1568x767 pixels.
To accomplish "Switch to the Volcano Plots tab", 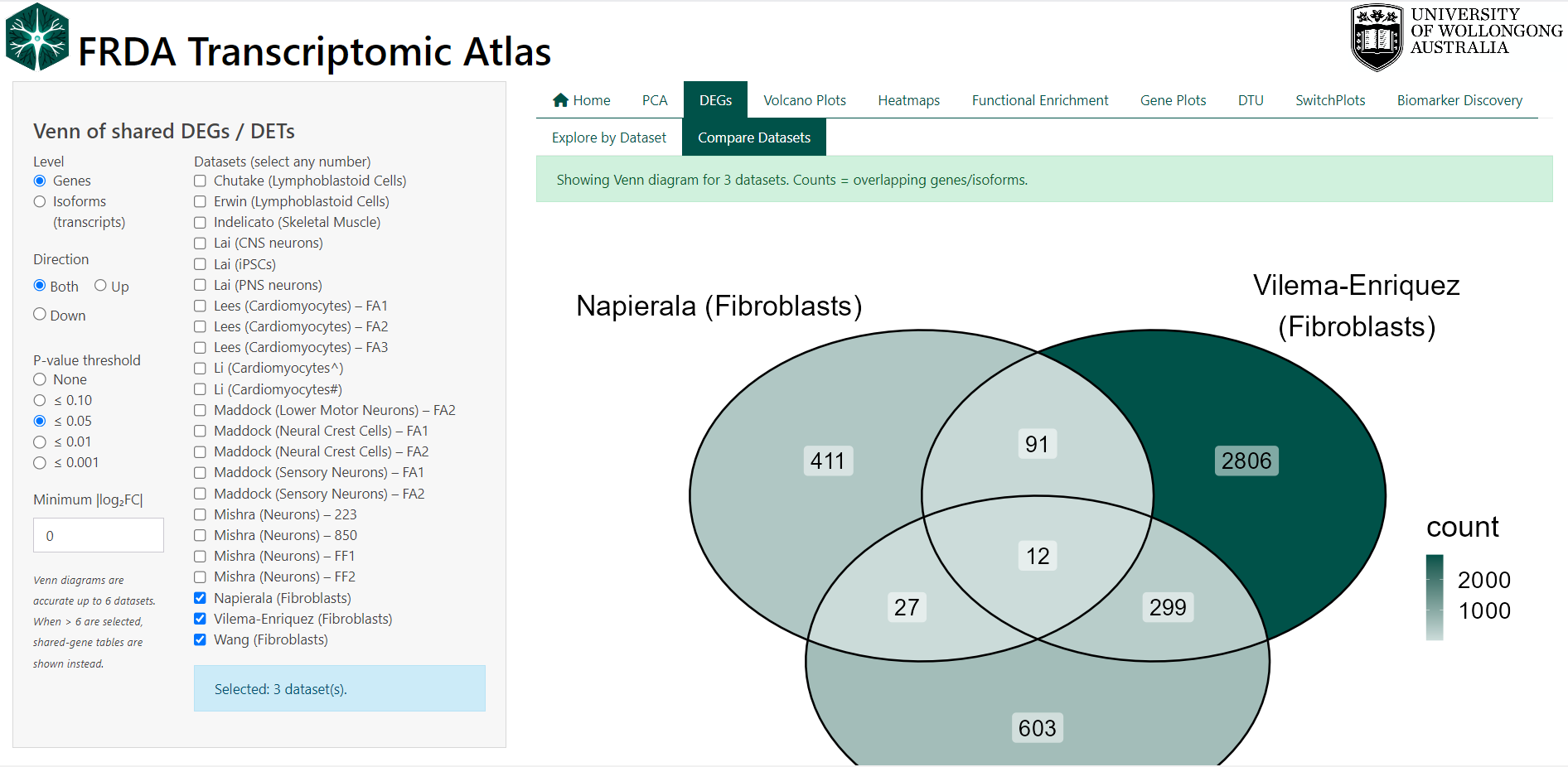I will click(x=804, y=100).
